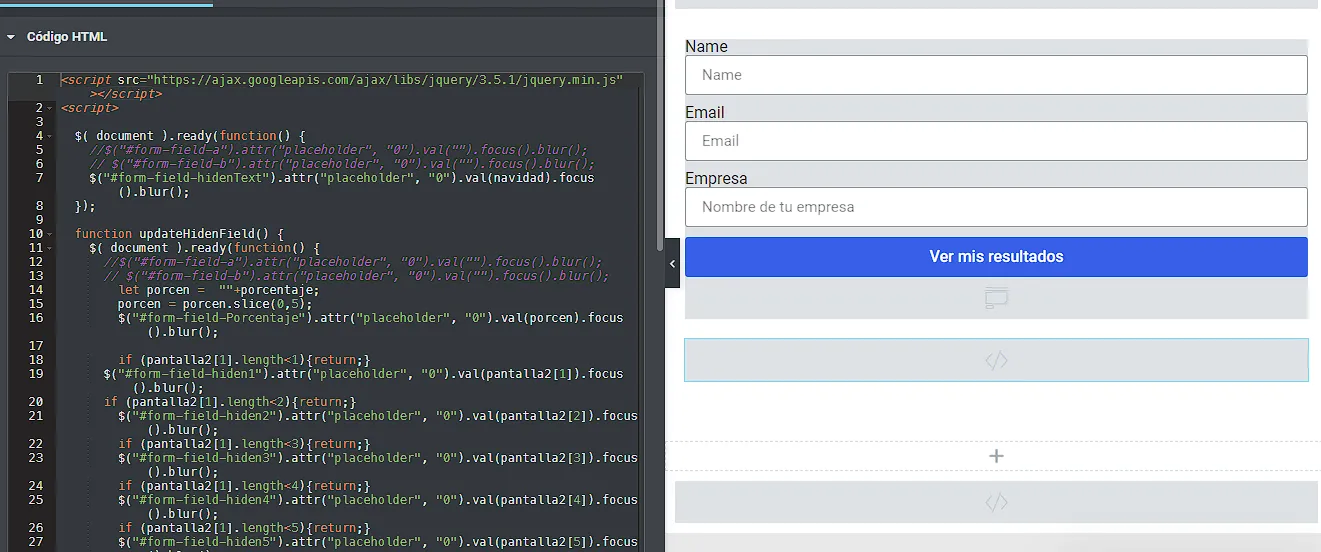Viewport: 1321px width, 552px height.
Task: Fold code at line 2 arrow
Action: [50, 107]
